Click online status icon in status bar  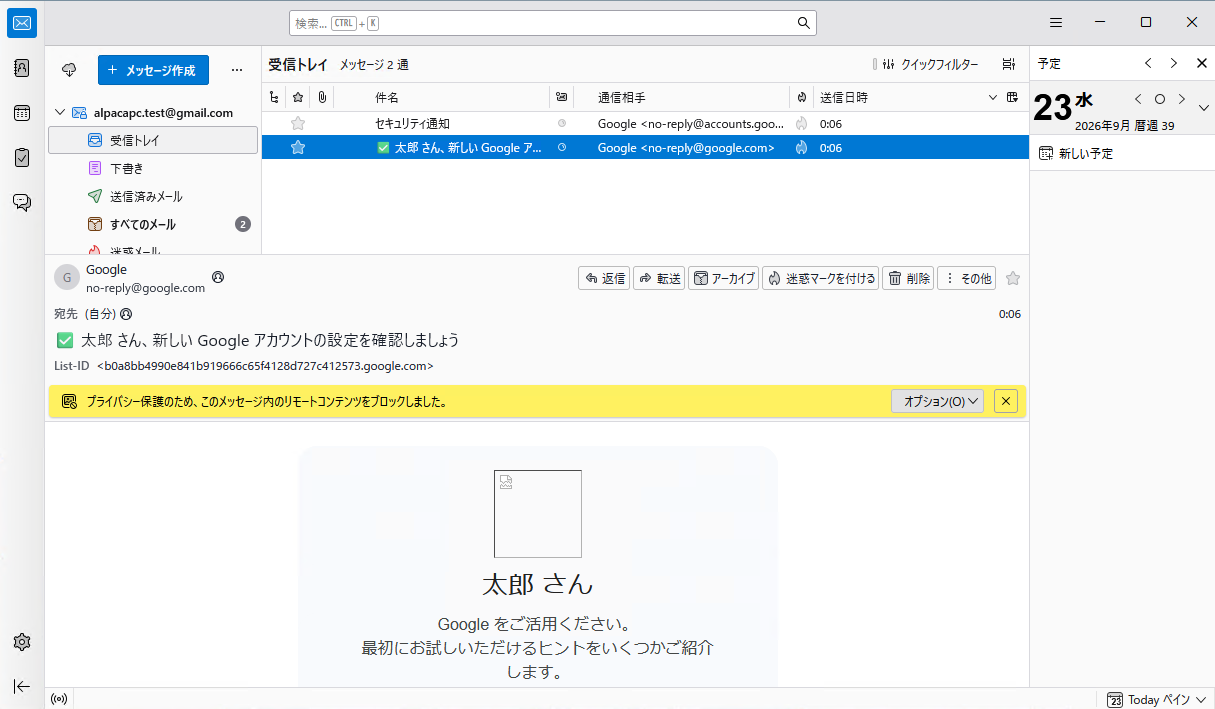[x=59, y=699]
